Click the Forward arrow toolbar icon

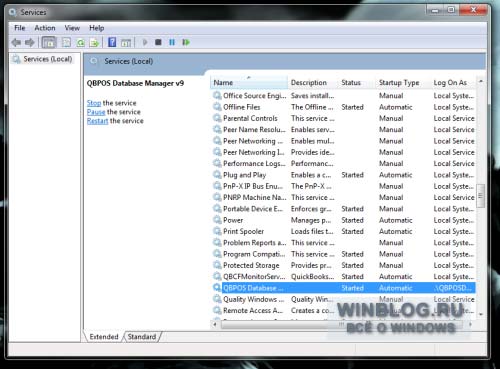click(30, 42)
